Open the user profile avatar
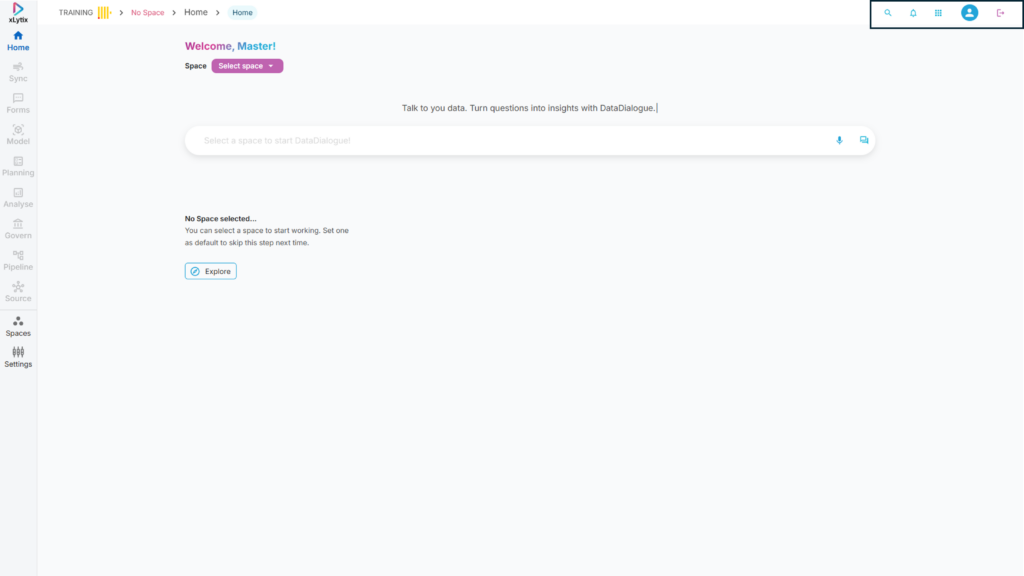1024x576 pixels. coord(969,13)
